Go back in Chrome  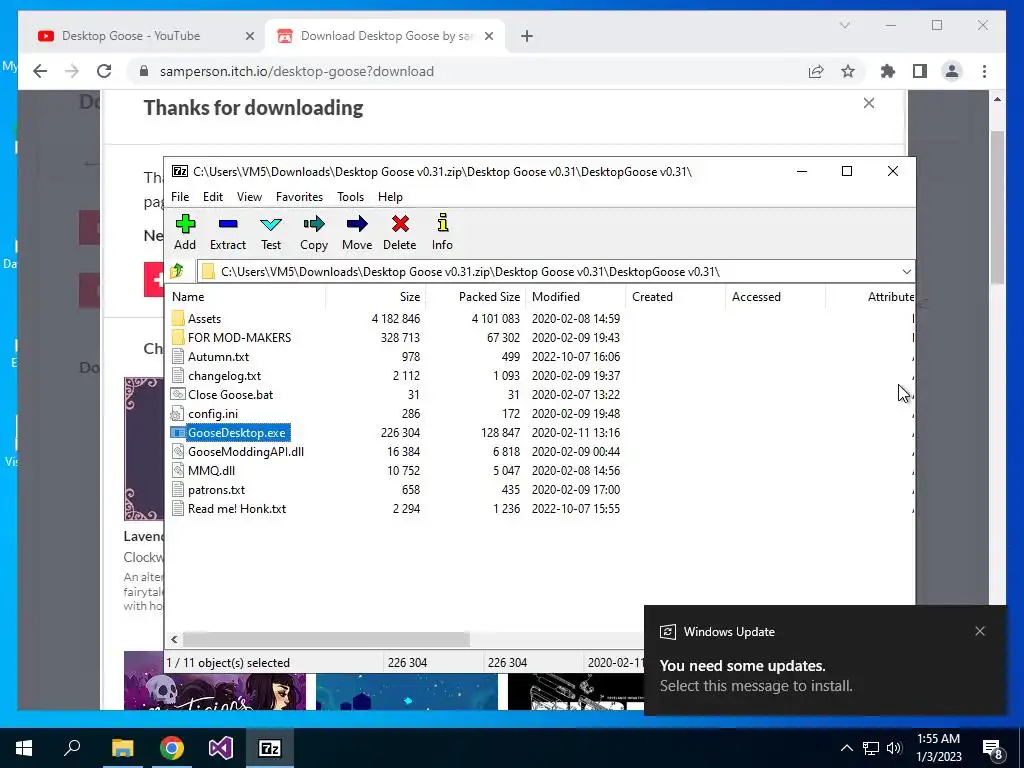click(x=40, y=71)
